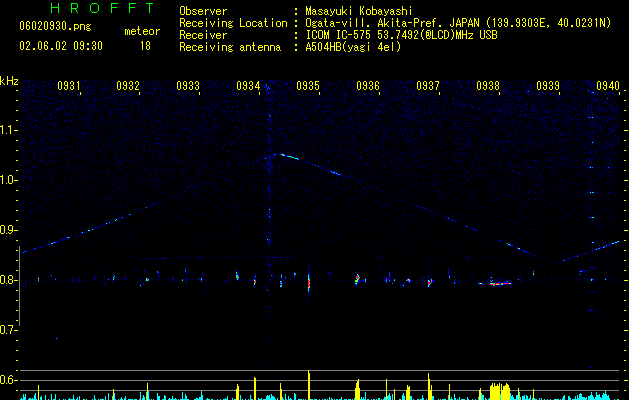Image resolution: width=629 pixels, height=400 pixels.
Task: Click the 0932 time marker
Action: (x=128, y=85)
